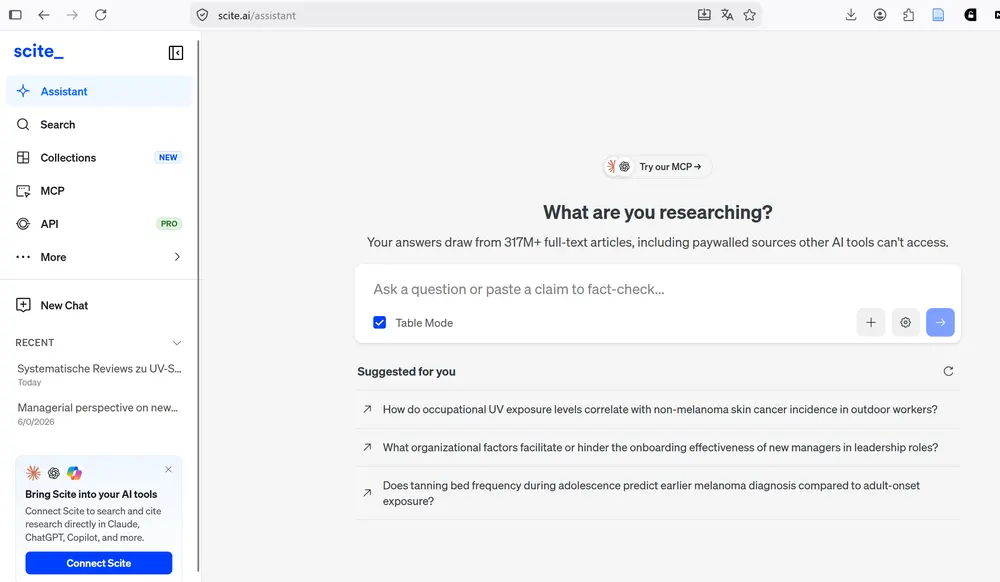Click the sidebar vertical scrollbar
1000x582 pixels.
[x=198, y=306]
